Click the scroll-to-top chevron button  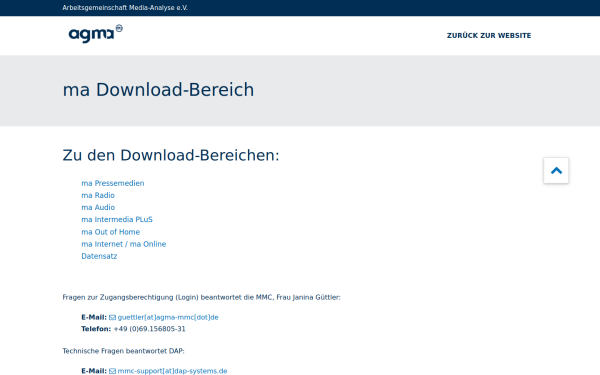coord(556,171)
